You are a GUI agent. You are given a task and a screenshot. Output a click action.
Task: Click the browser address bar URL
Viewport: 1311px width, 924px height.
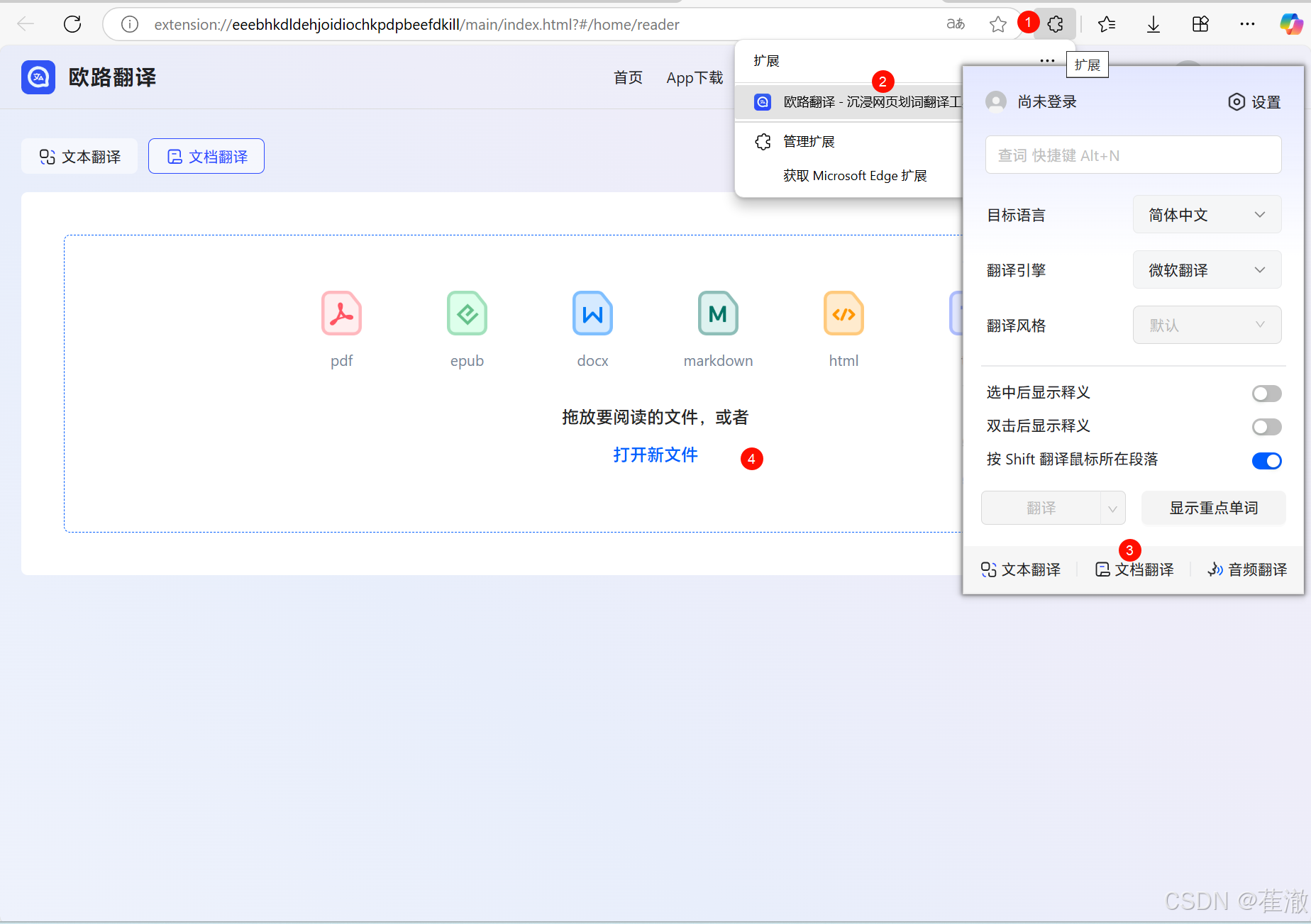tap(417, 24)
